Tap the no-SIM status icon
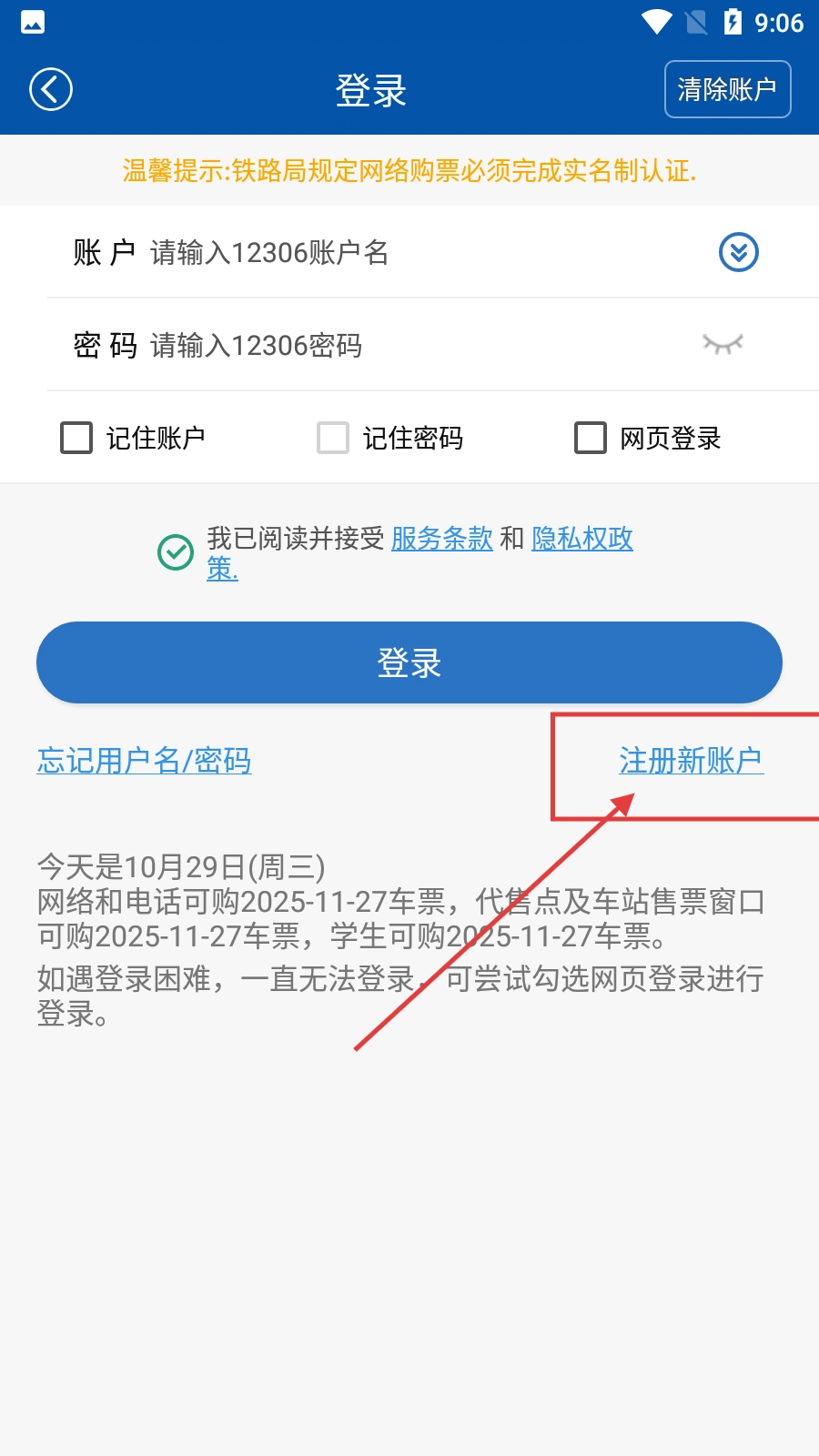 pos(696,22)
